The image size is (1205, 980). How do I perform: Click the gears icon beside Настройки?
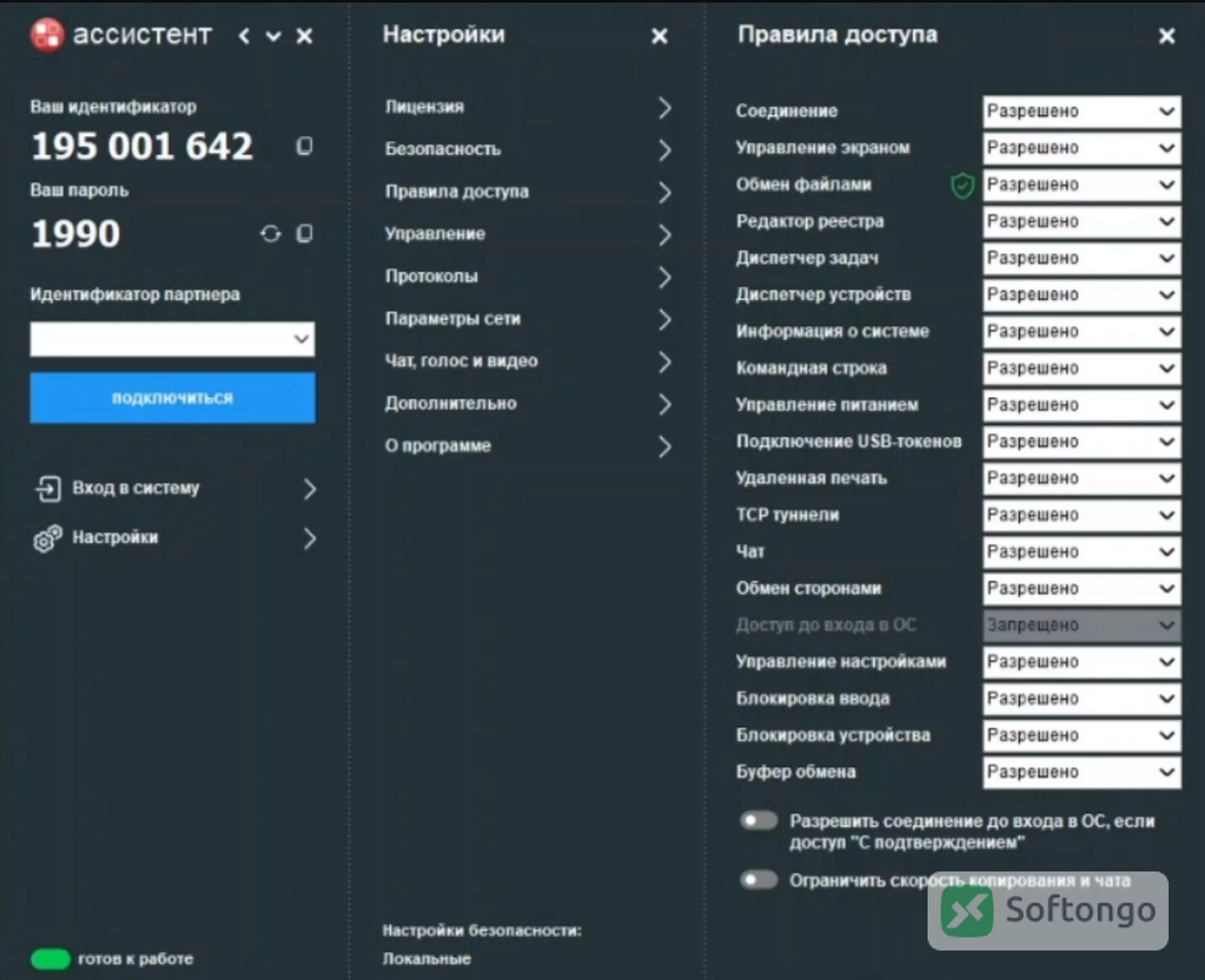click(x=48, y=538)
